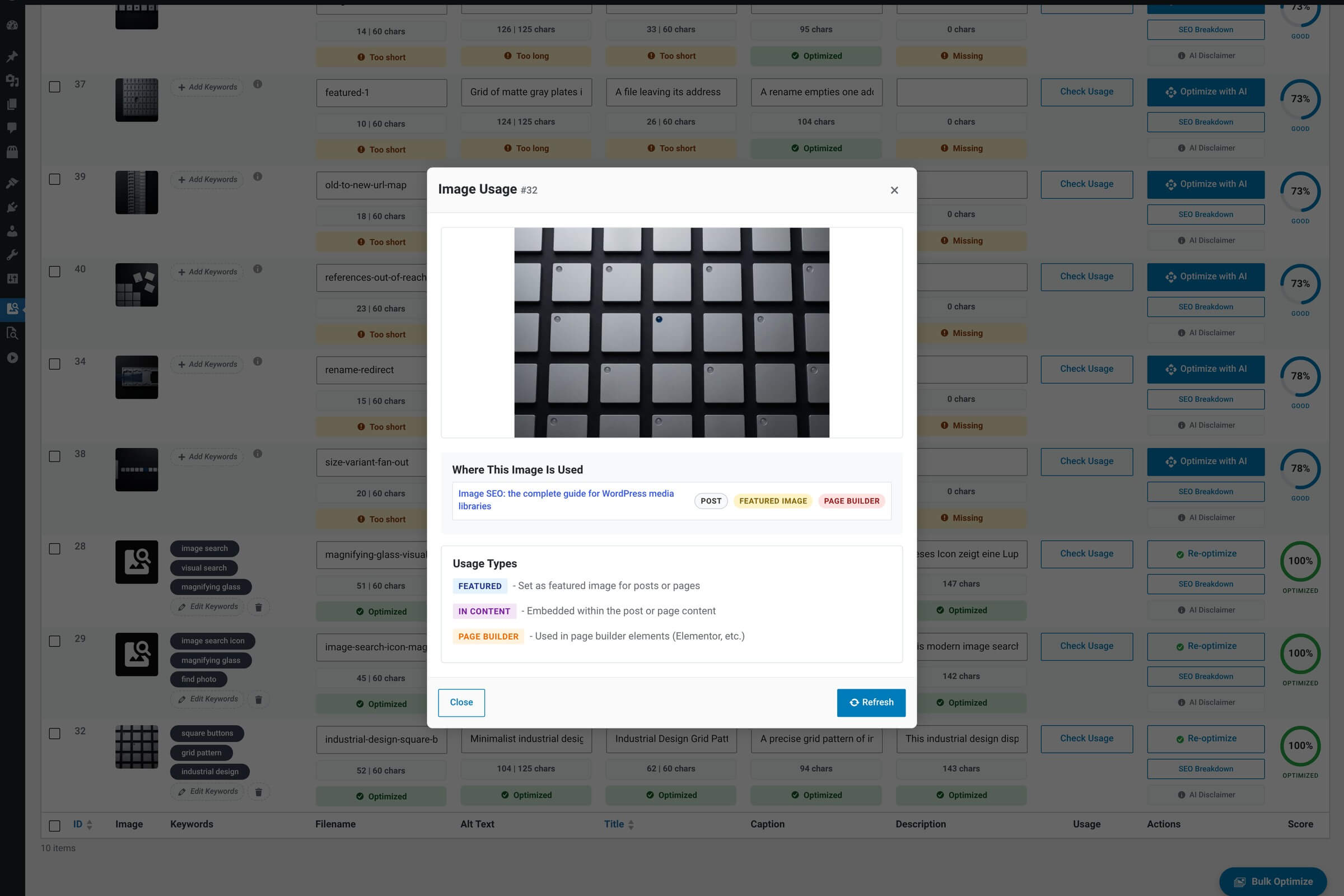Click Add Keywords for image 37
The image size is (1344, 896).
click(x=207, y=87)
